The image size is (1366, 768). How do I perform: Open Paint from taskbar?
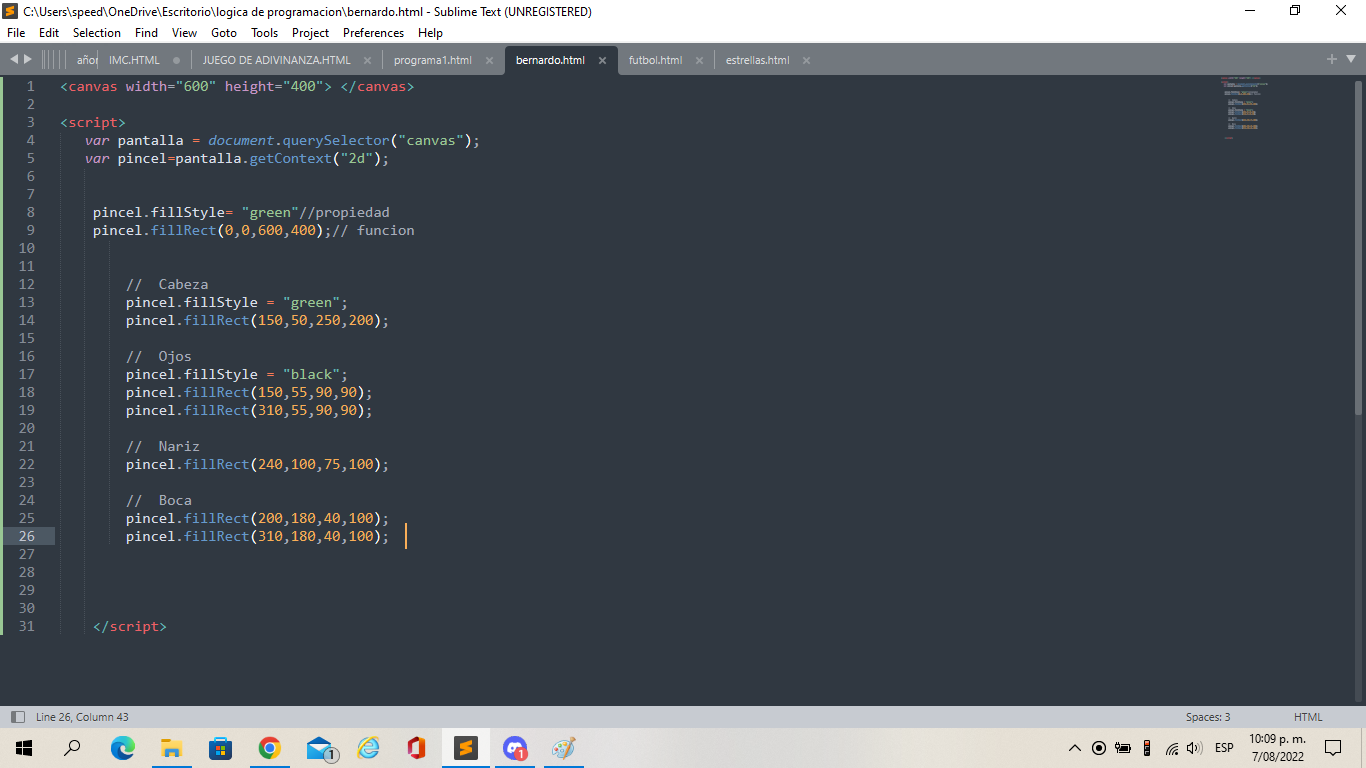[564, 748]
